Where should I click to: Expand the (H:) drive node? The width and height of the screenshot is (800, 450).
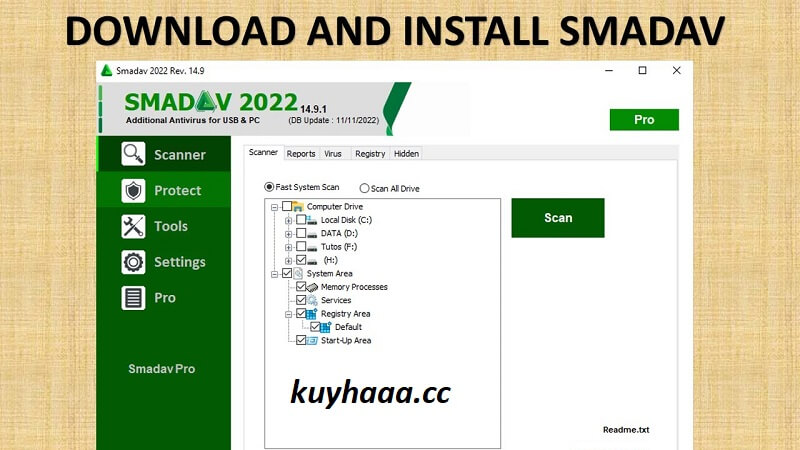point(288,261)
